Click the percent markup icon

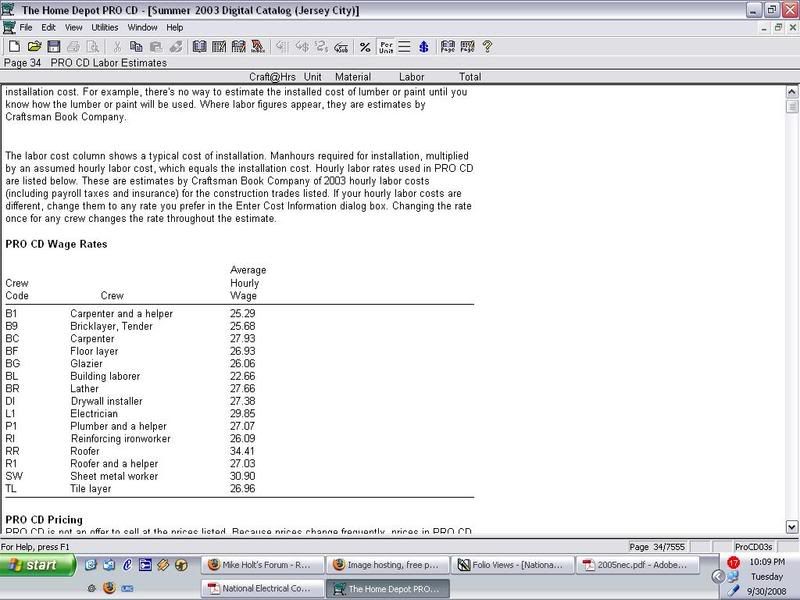coord(365,47)
